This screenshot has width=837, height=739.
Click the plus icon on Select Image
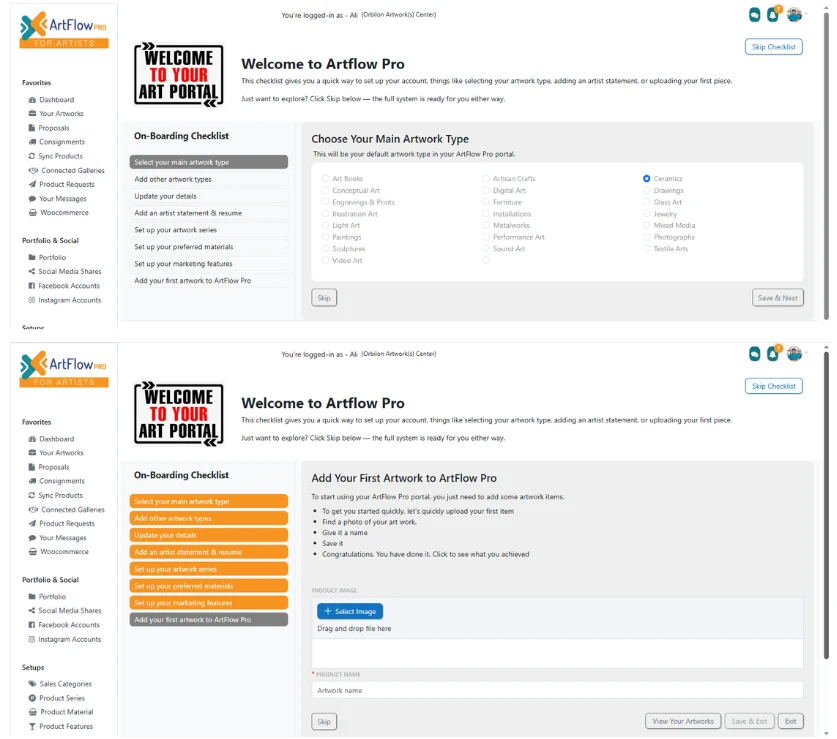point(328,611)
